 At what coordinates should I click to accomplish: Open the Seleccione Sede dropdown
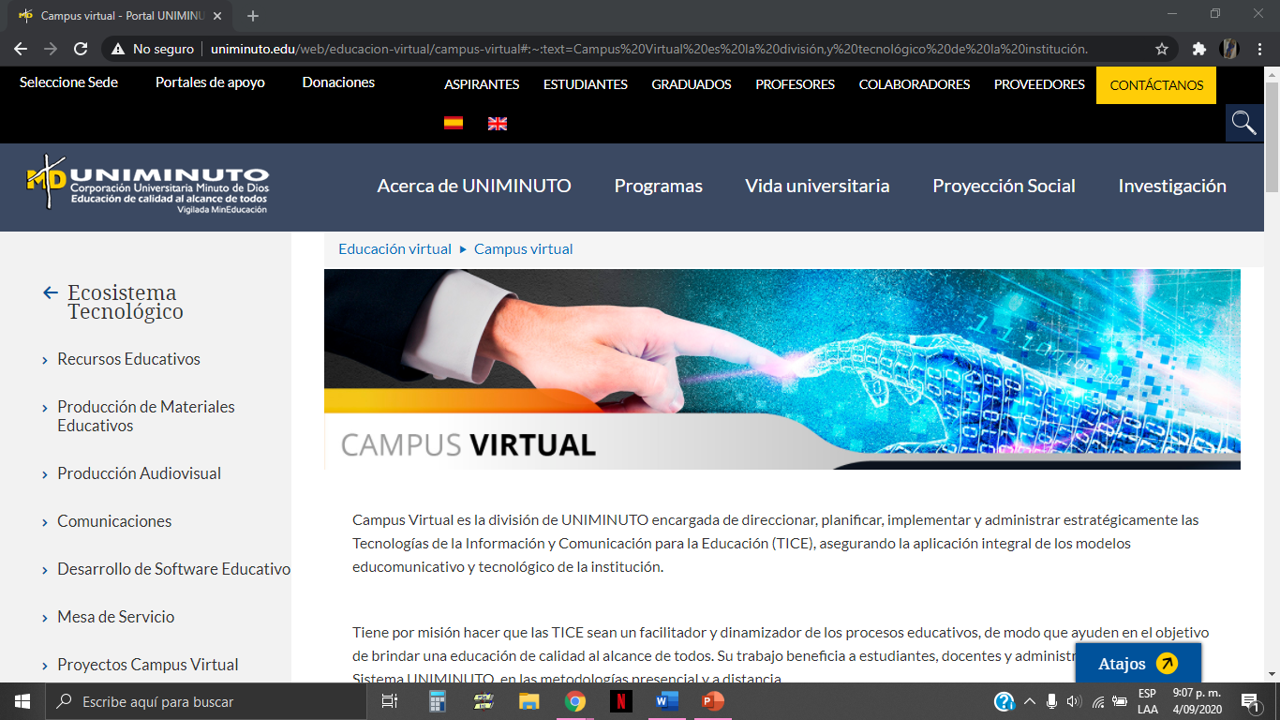(x=69, y=82)
